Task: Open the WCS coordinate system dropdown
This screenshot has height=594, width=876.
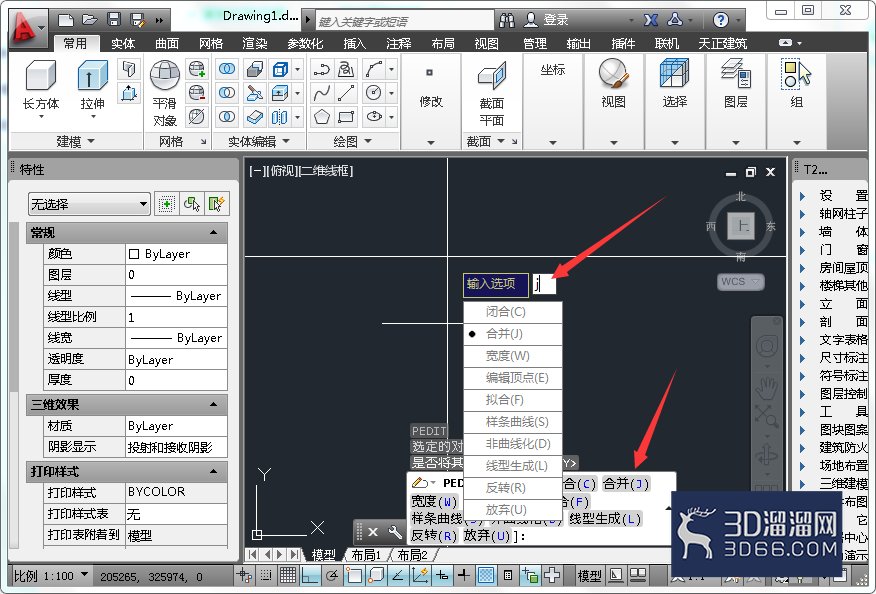Action: [x=740, y=282]
